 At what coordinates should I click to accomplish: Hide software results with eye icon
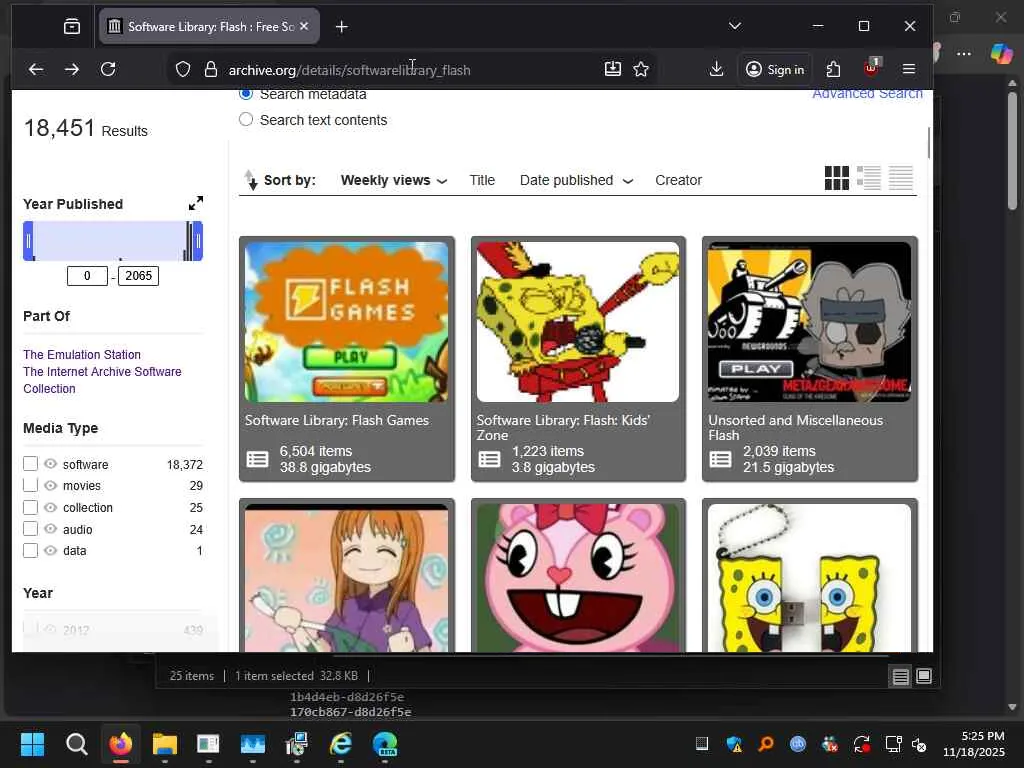(x=50, y=464)
